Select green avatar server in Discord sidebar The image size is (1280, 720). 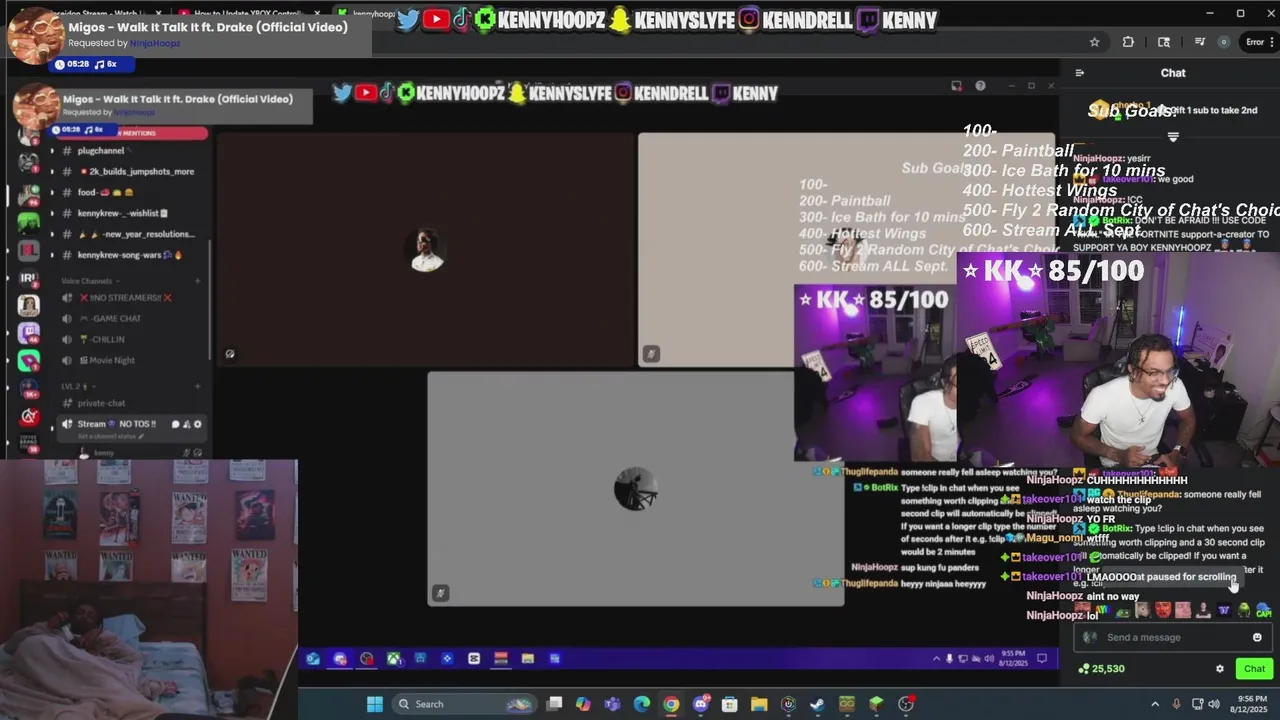(x=29, y=221)
